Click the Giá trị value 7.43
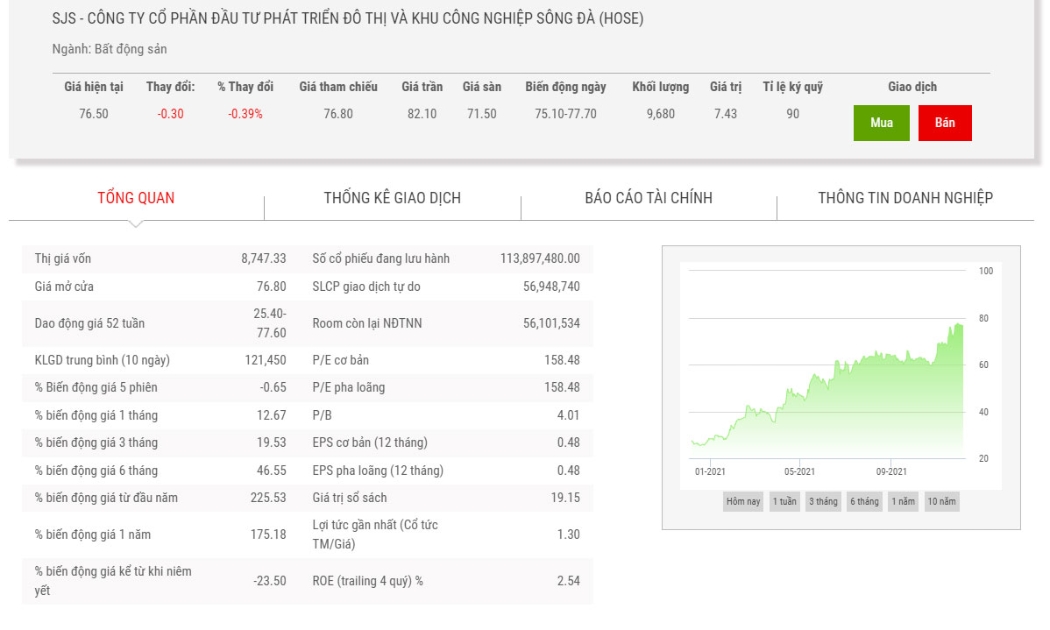Image resolution: width=1050 pixels, height=630 pixels. [x=725, y=114]
